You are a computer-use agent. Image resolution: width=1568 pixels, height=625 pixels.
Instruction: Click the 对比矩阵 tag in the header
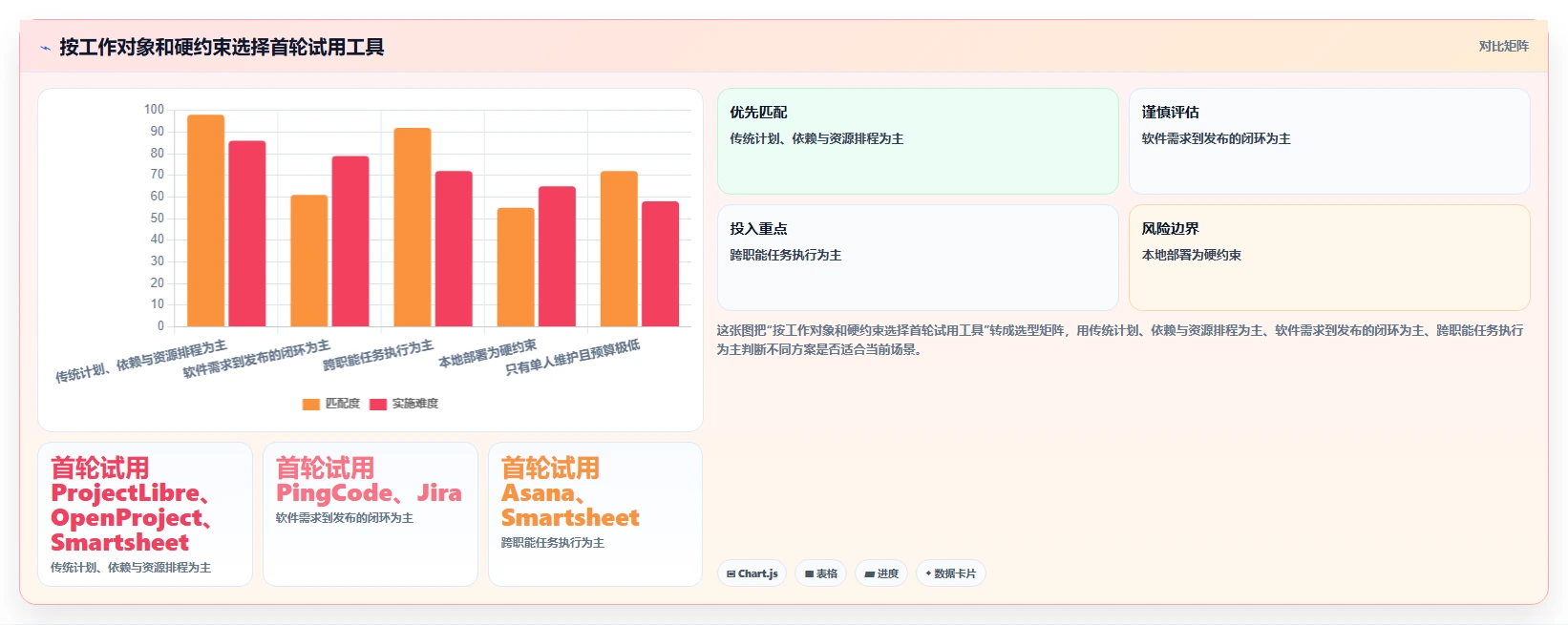1503,46
